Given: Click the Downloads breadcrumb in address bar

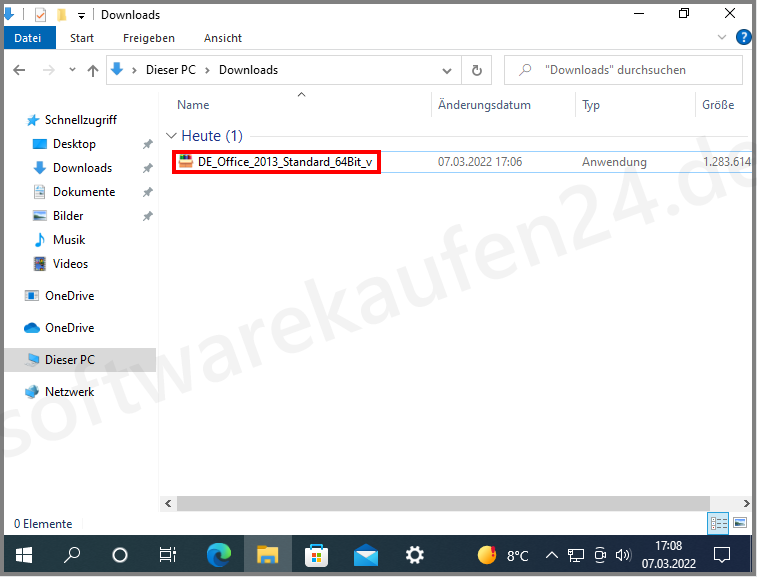Looking at the screenshot, I should (x=249, y=70).
